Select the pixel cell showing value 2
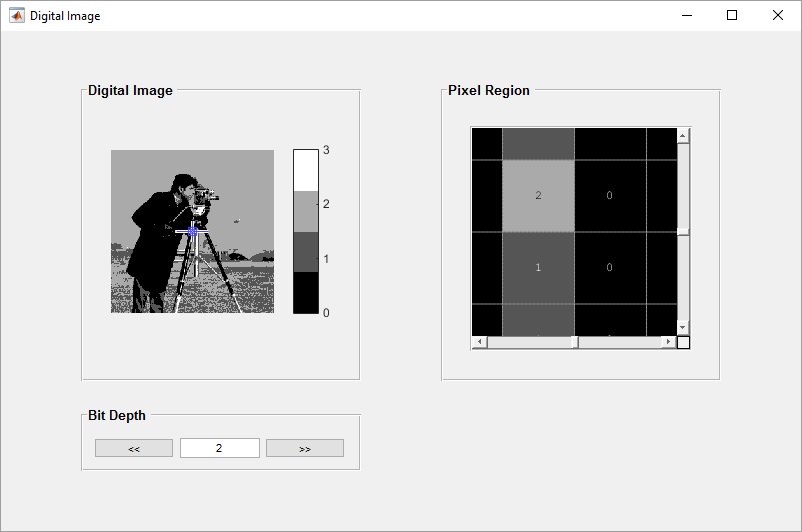This screenshot has width=802, height=532. (x=538, y=195)
